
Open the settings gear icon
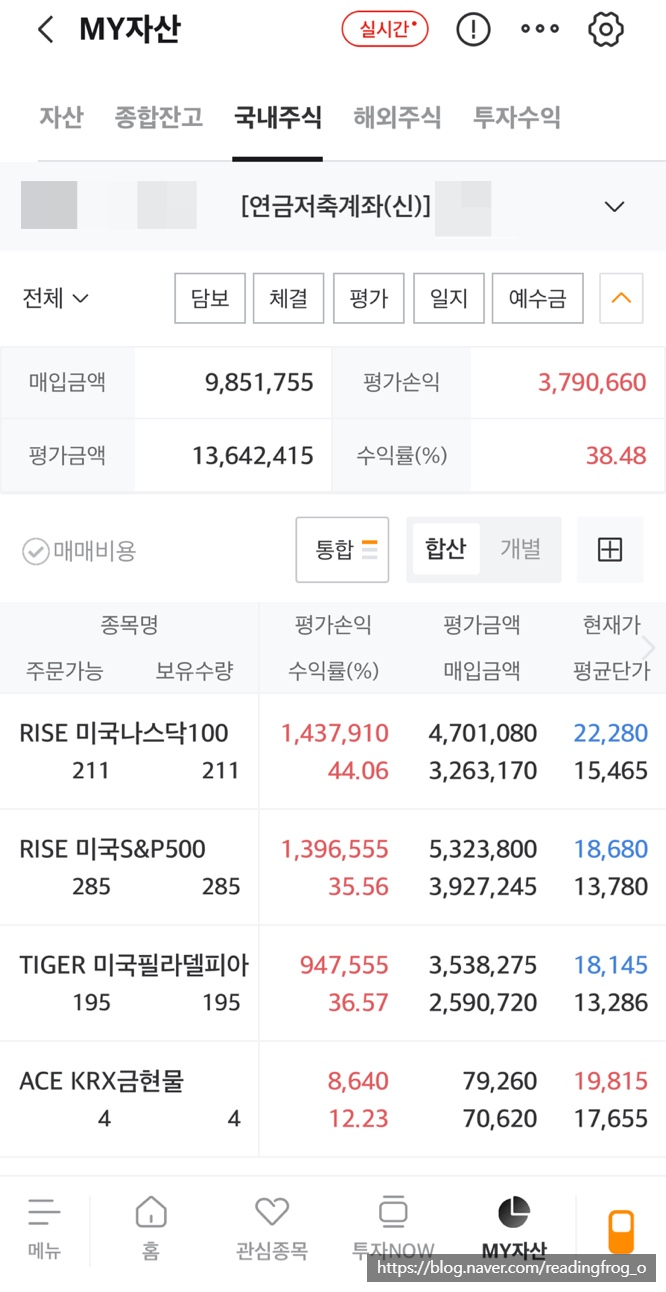[x=606, y=30]
